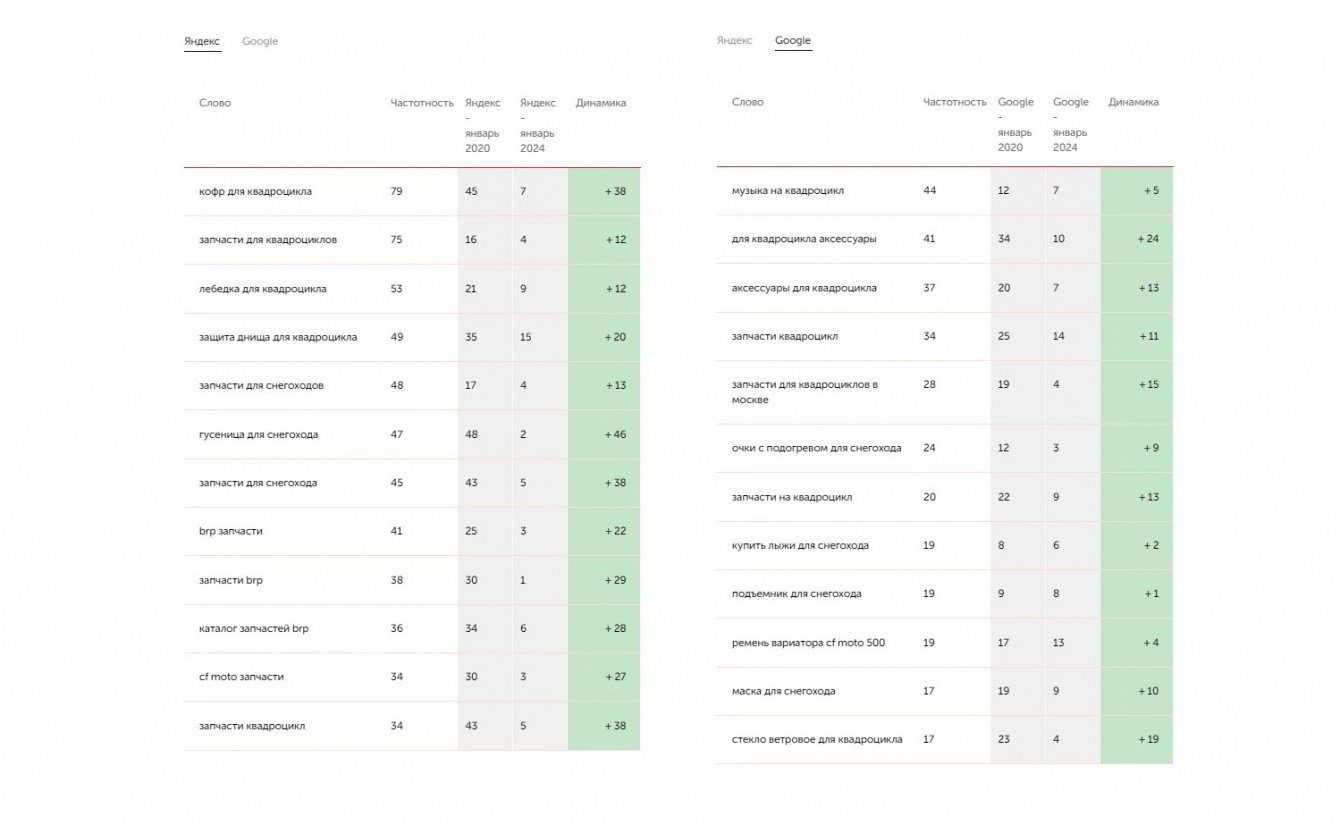Select the 'лебедка для квадроцикла' keyword
Screen dimensions: 1340x825
pos(262,289)
